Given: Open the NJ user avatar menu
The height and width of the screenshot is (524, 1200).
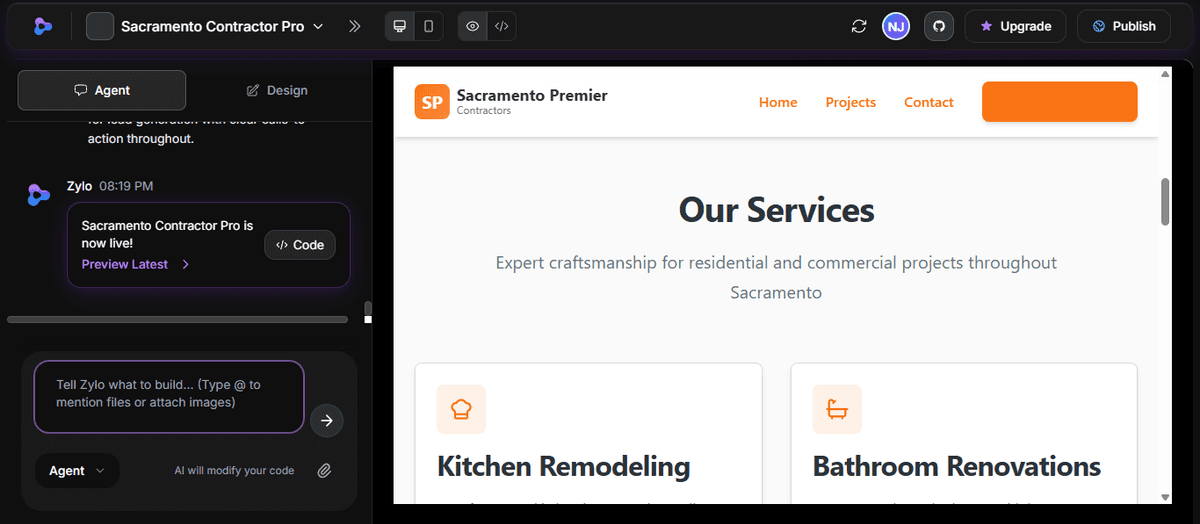Looking at the screenshot, I should 896,26.
